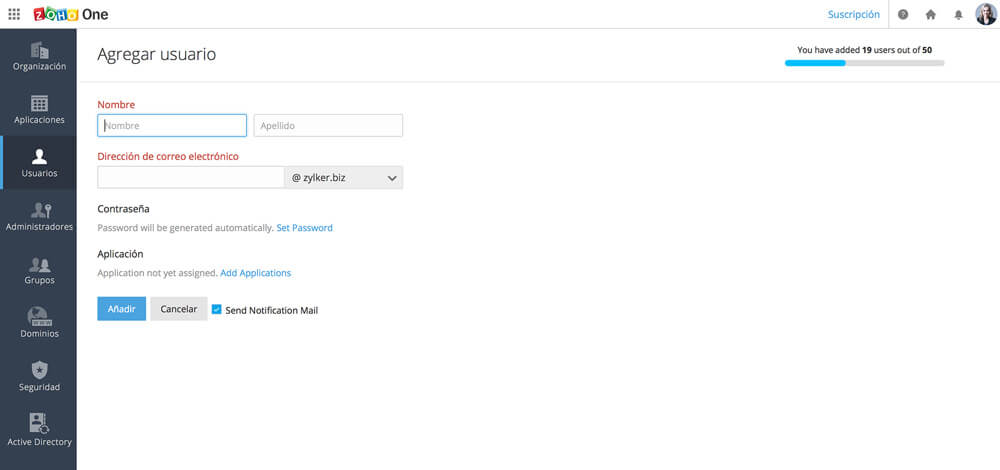This screenshot has width=1000, height=470.
Task: Open the Active Directory section
Action: 39,431
